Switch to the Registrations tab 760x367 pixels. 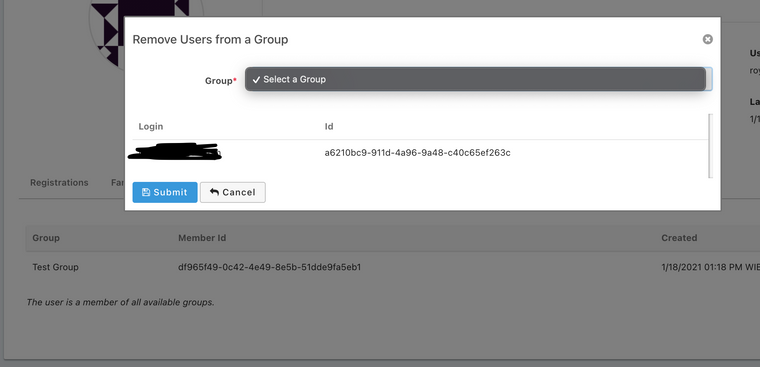[59, 183]
